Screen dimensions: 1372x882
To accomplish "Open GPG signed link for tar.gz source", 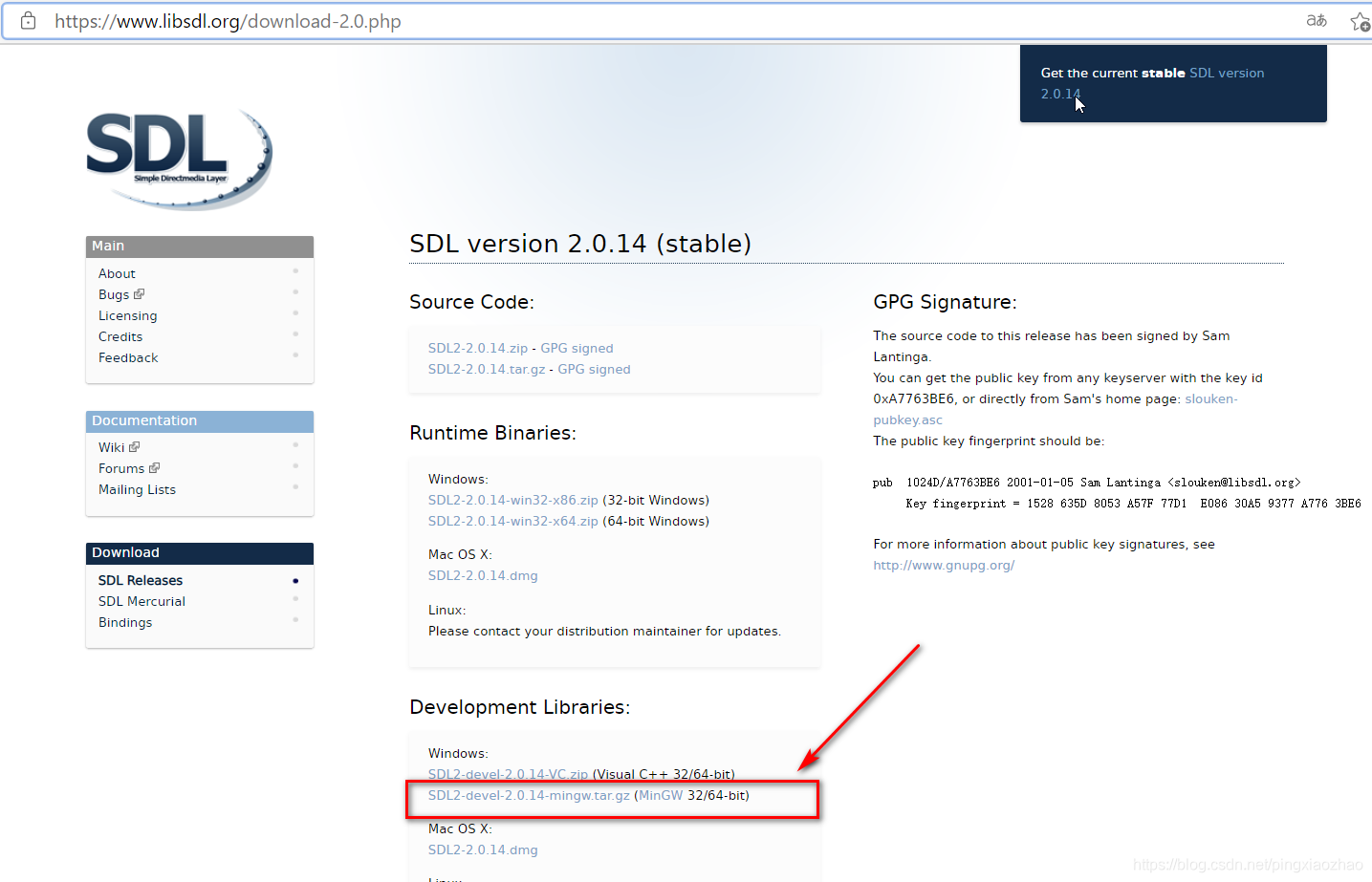I will click(594, 369).
